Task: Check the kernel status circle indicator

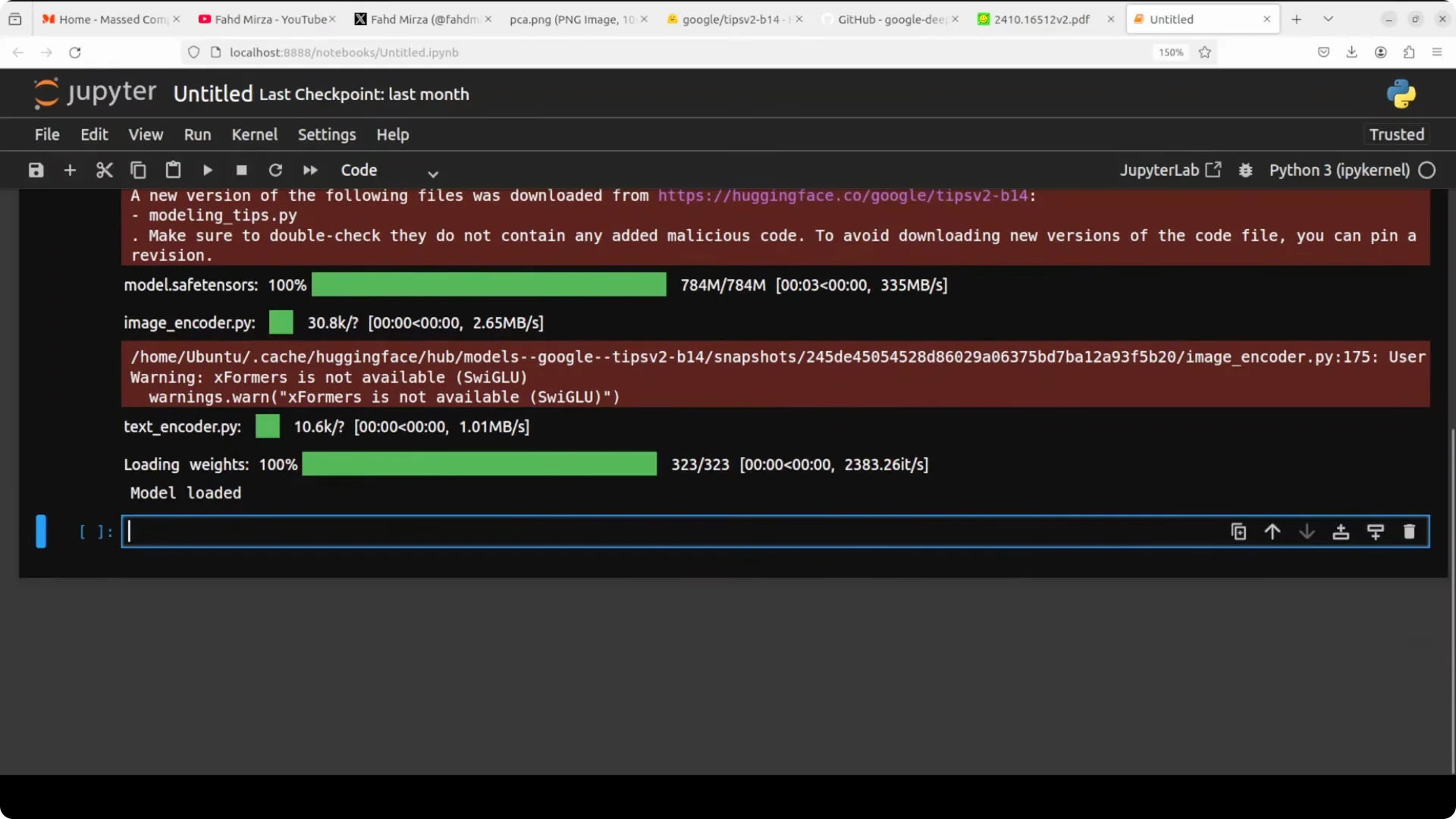Action: pyautogui.click(x=1427, y=170)
